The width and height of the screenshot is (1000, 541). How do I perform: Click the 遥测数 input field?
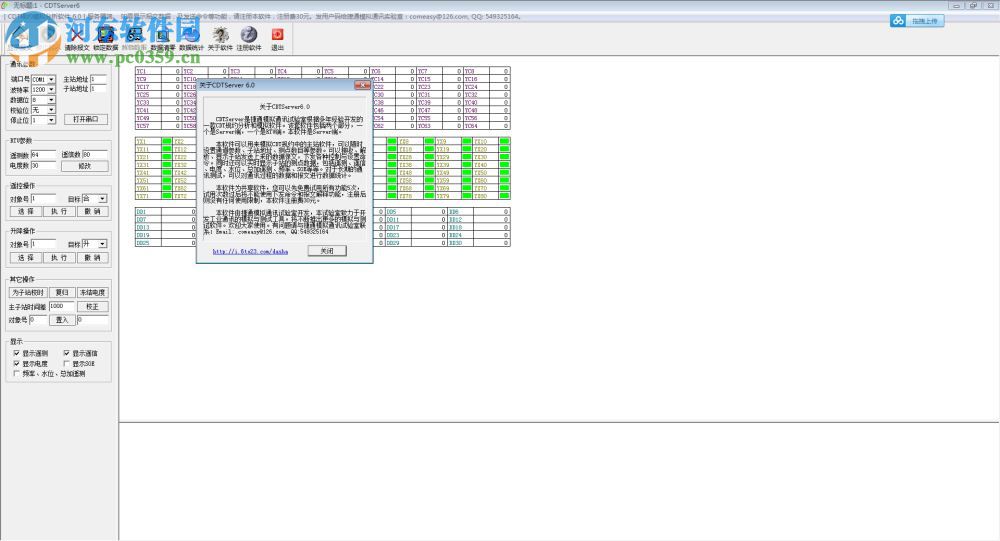(43, 155)
